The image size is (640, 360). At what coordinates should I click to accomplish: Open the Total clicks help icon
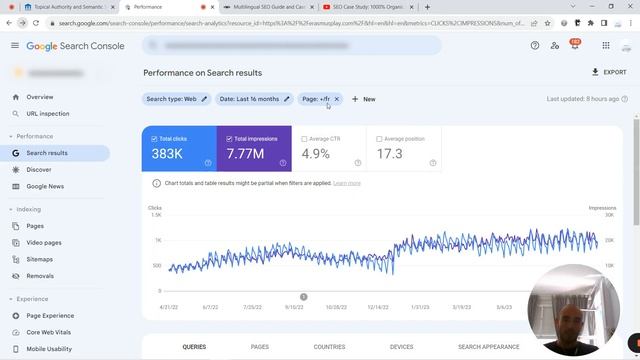208,163
